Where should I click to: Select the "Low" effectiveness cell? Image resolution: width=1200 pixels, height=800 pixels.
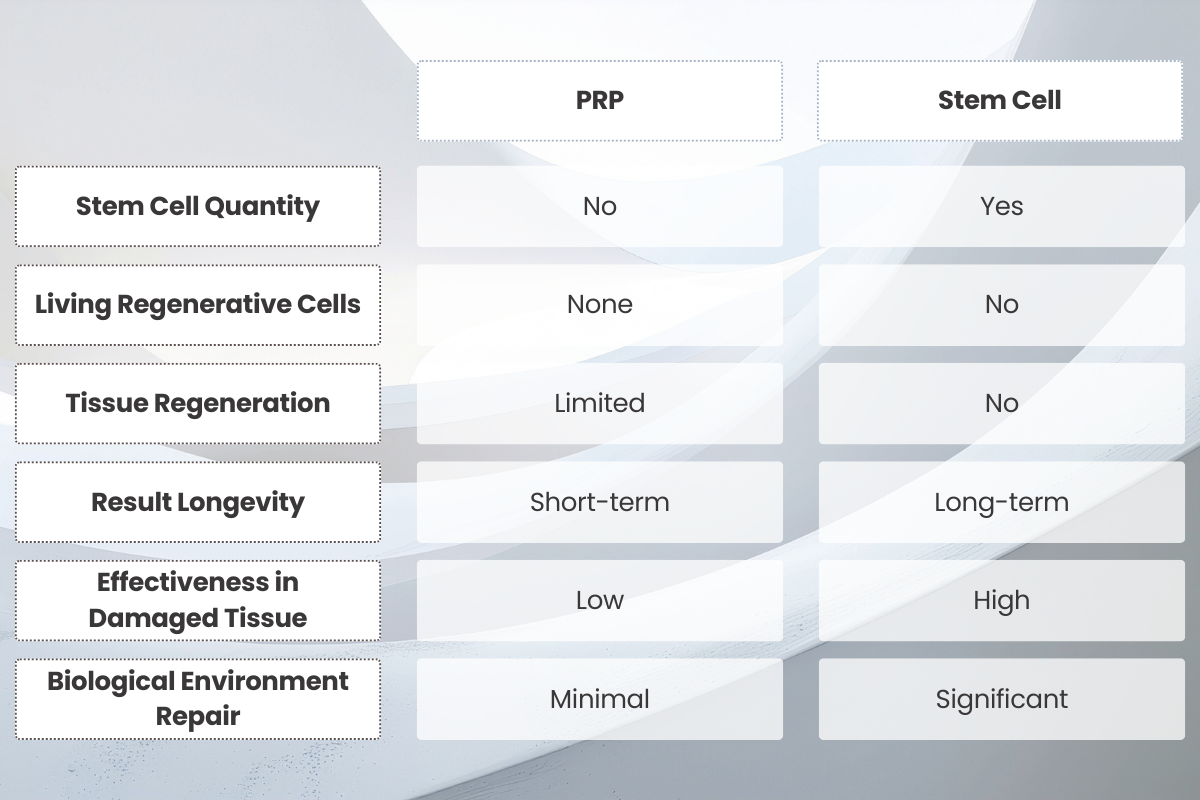600,600
